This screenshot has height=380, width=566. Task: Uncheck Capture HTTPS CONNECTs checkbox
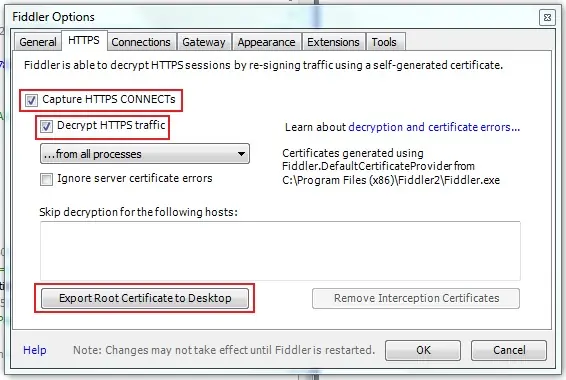(x=31, y=100)
